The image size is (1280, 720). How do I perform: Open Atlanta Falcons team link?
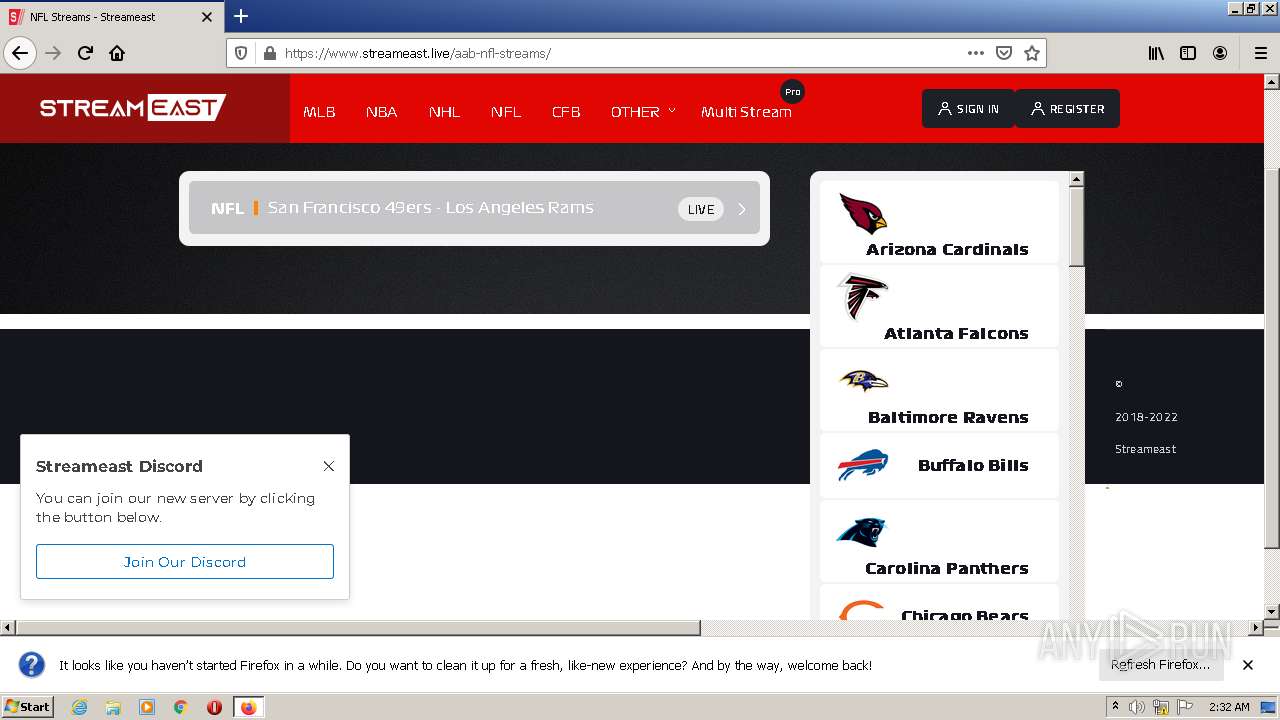pos(939,305)
